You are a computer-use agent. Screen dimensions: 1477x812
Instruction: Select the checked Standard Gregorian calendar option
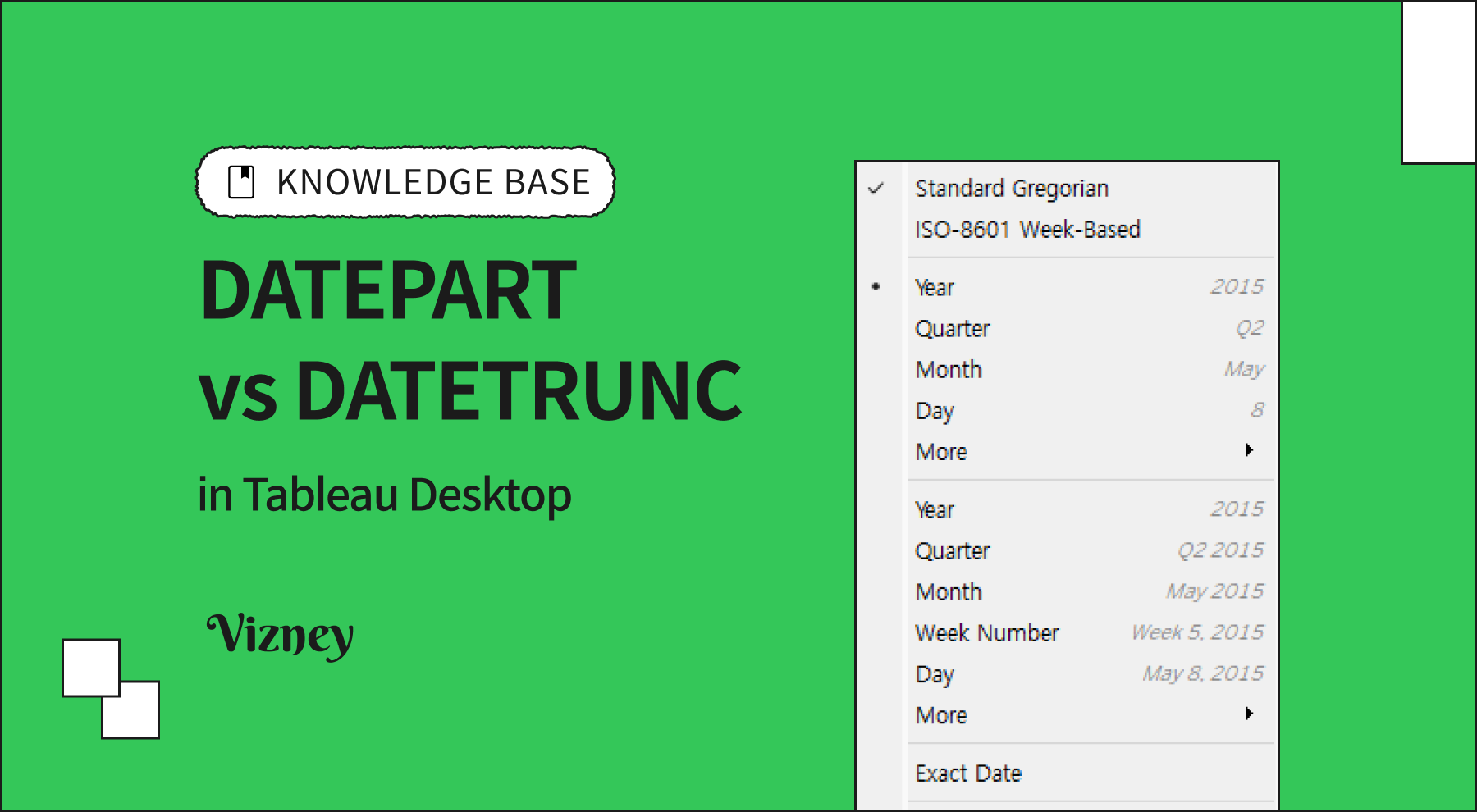tap(1011, 189)
